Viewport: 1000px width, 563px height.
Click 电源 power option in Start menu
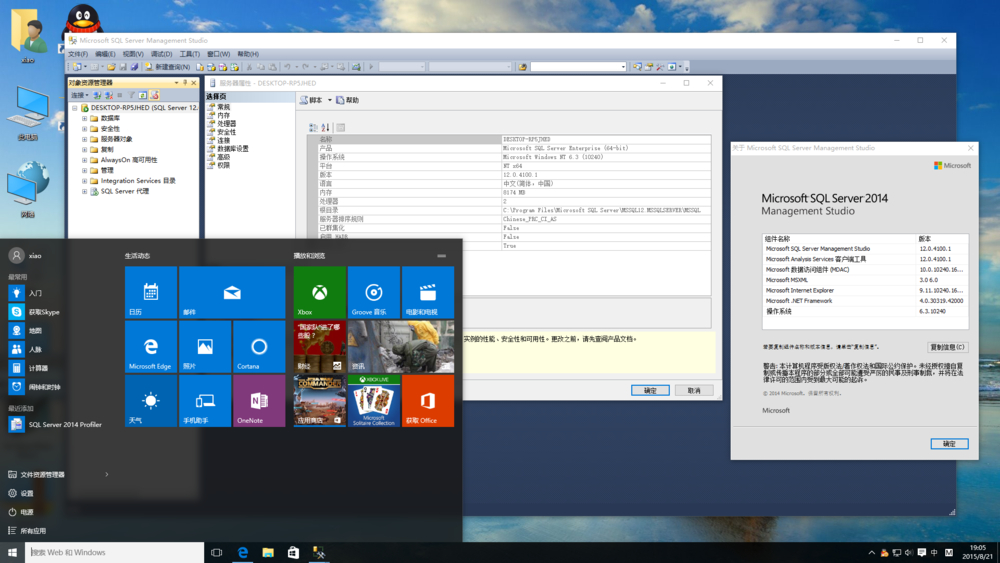21,512
